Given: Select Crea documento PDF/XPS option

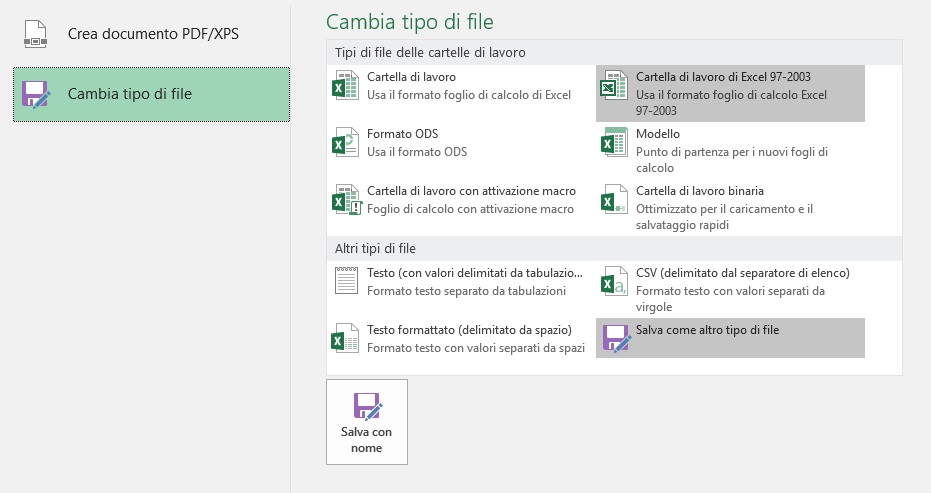Looking at the screenshot, I should tap(151, 34).
